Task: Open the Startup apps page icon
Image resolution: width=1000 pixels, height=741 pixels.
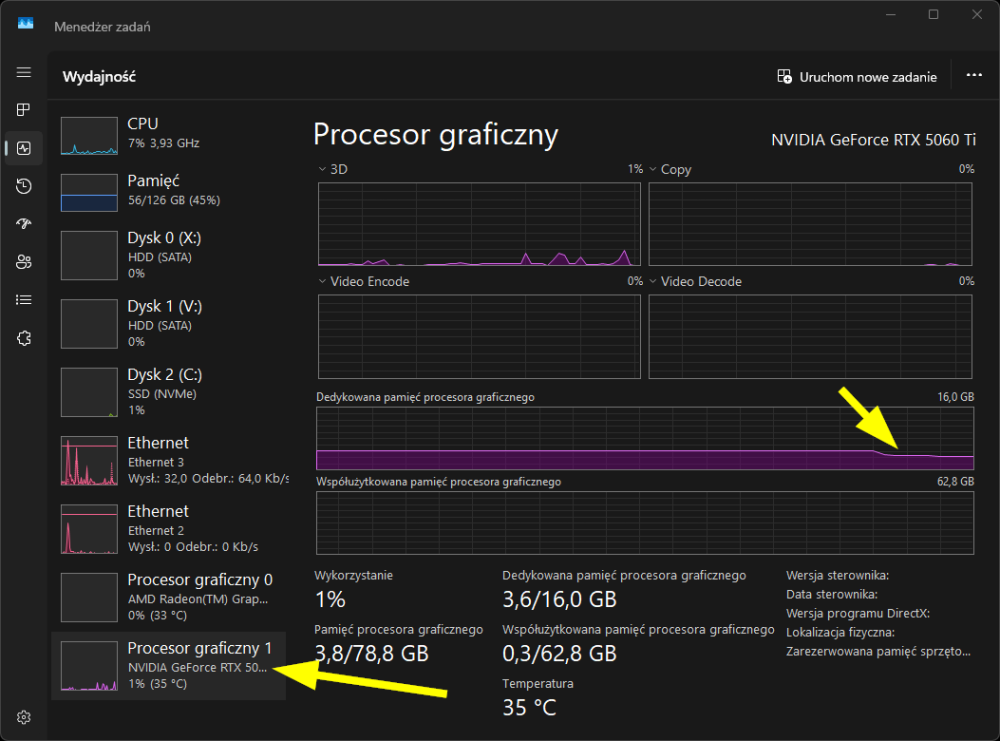Action: pos(24,224)
